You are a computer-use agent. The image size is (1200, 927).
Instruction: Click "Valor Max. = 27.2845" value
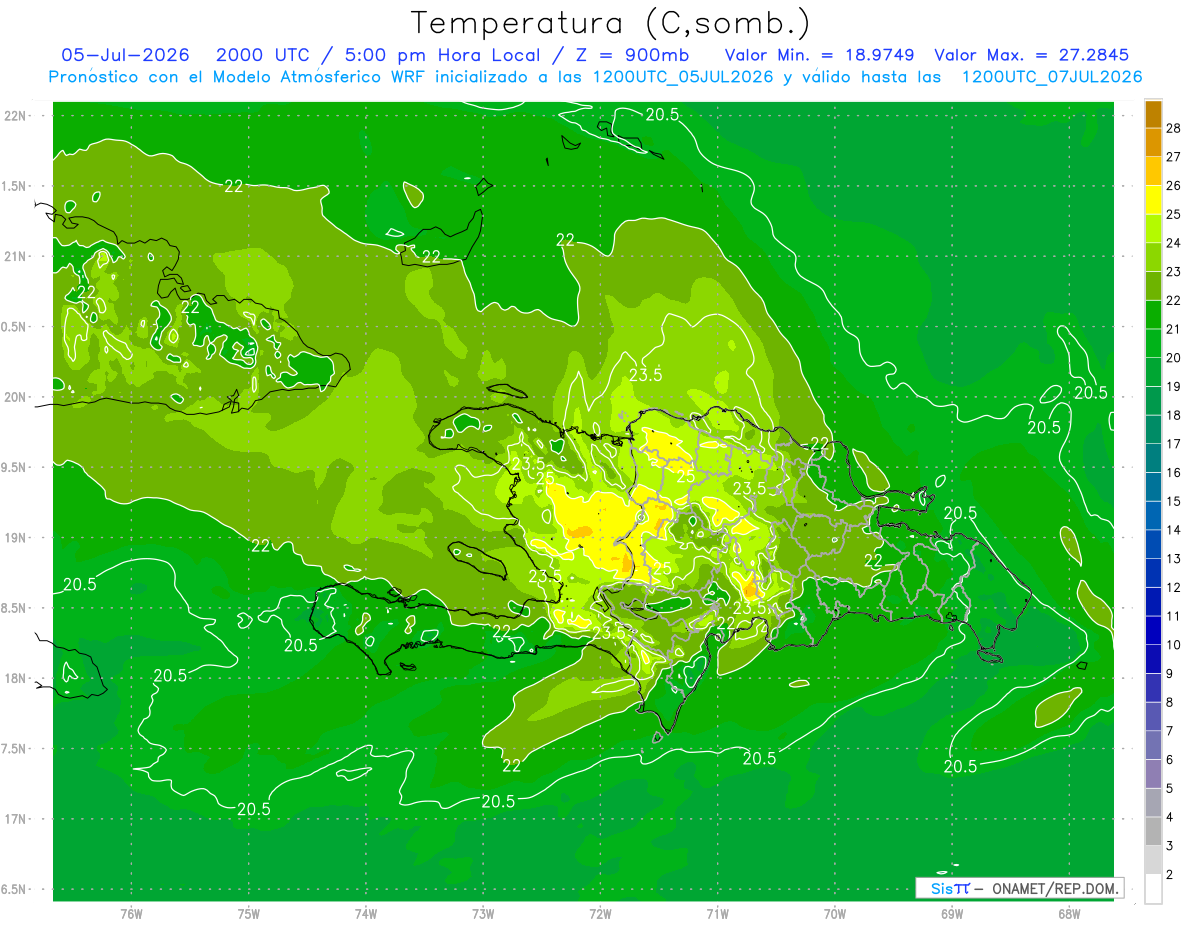(1031, 55)
